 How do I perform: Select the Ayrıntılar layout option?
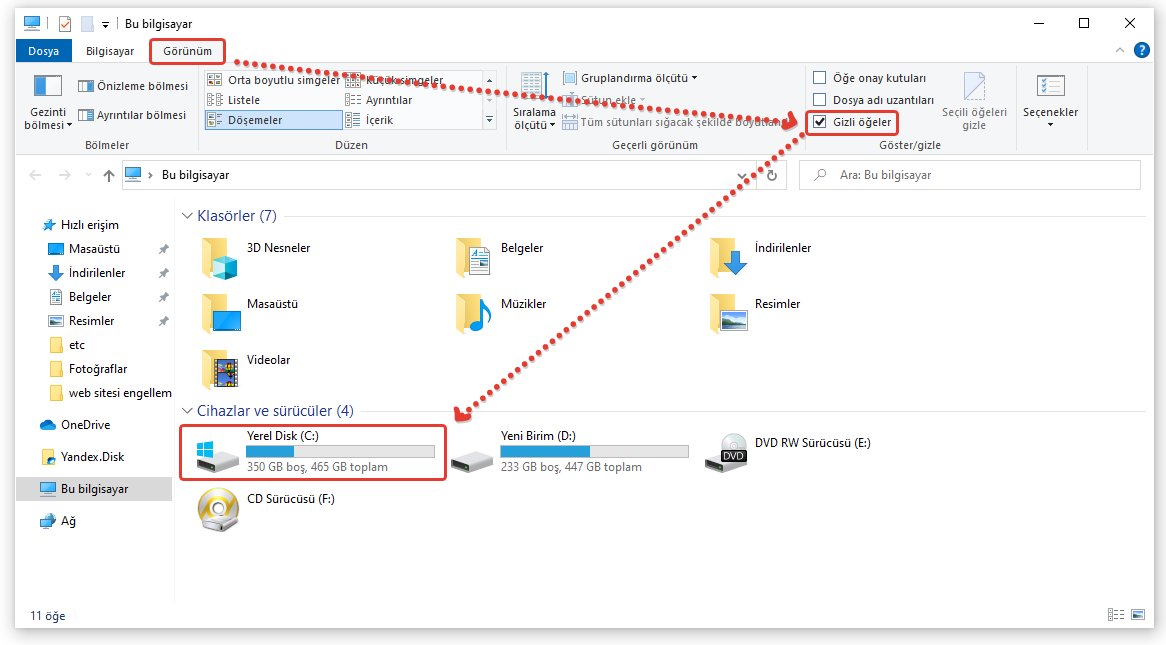(x=388, y=100)
